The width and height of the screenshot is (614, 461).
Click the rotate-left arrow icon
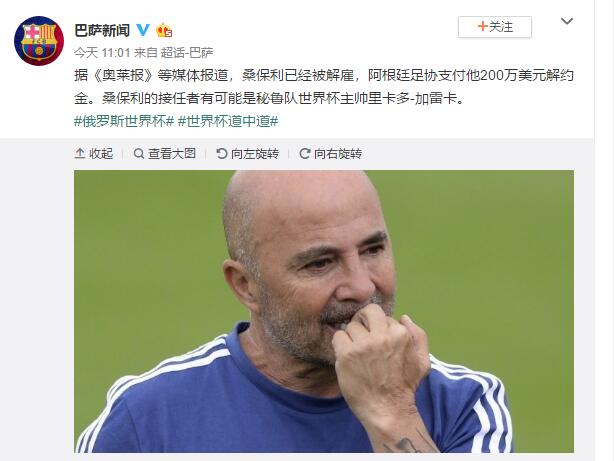pyautogui.click(x=222, y=154)
